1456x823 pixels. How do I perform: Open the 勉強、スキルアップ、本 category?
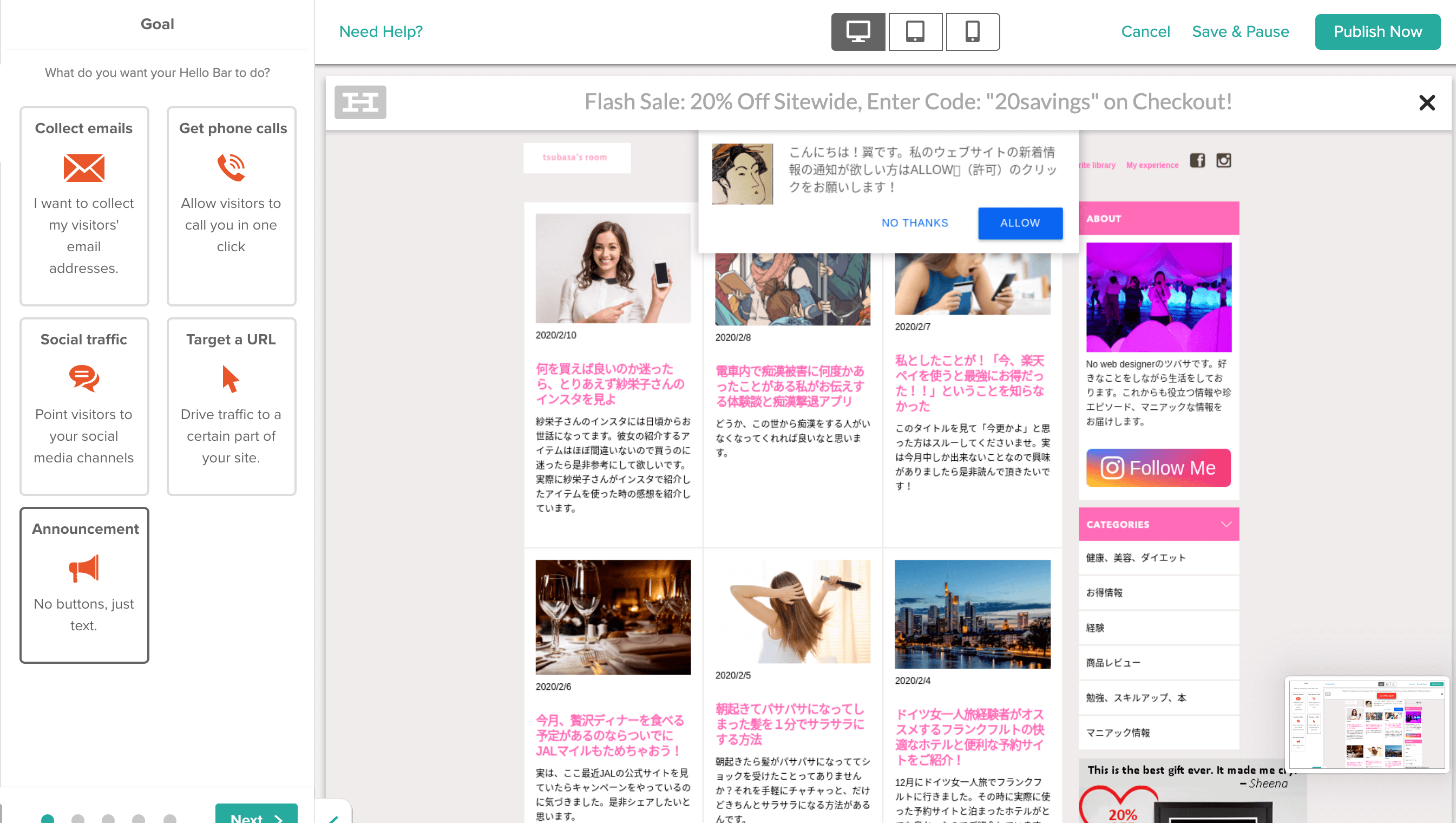(x=1158, y=698)
